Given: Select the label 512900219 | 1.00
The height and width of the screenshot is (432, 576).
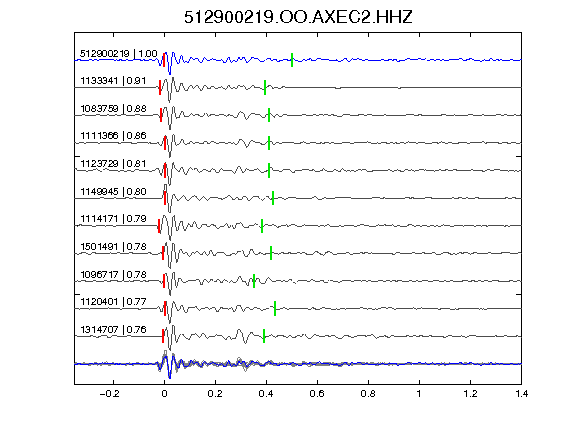Looking at the screenshot, I should click(119, 54).
